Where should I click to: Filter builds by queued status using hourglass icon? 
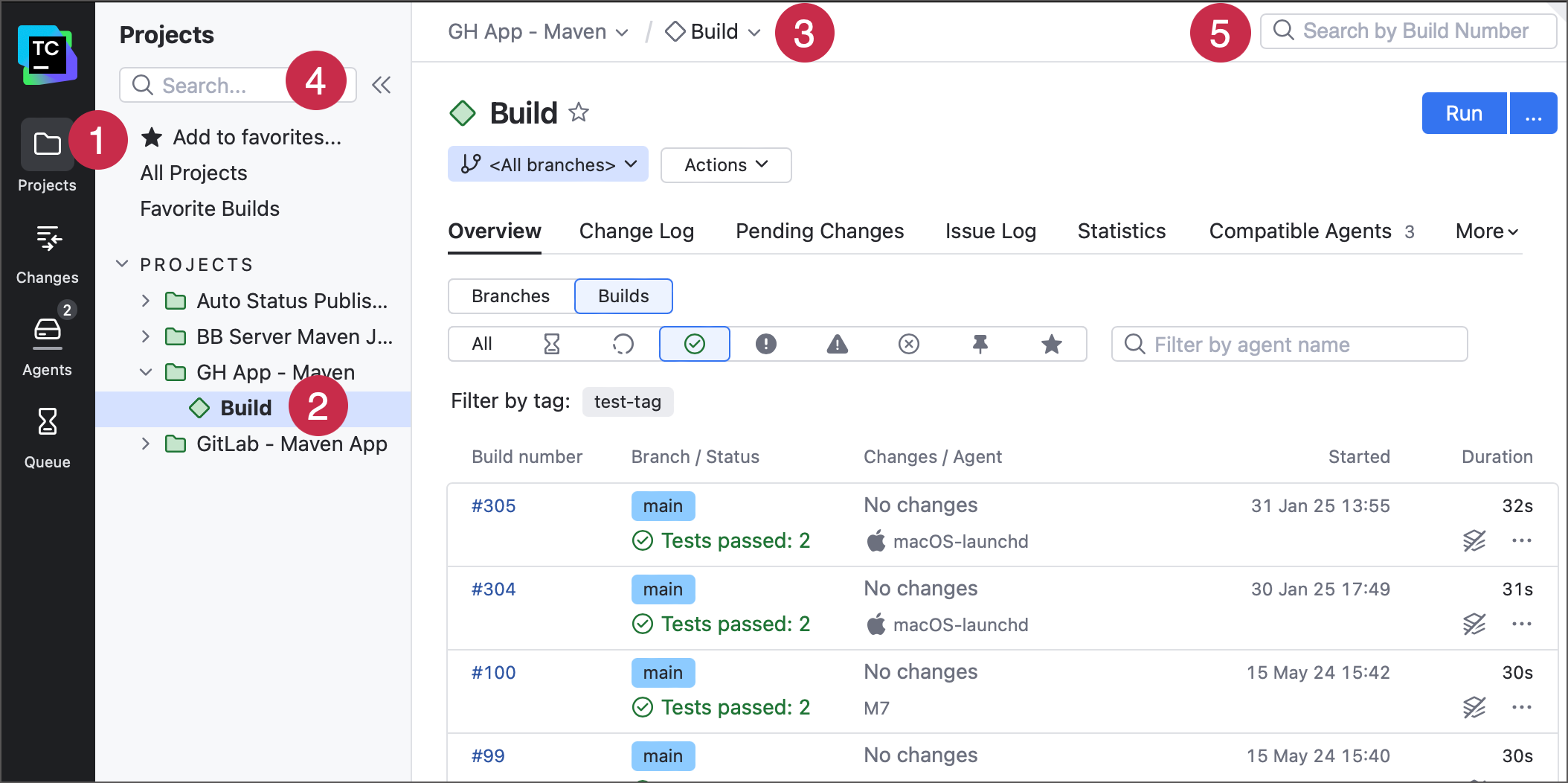point(550,344)
